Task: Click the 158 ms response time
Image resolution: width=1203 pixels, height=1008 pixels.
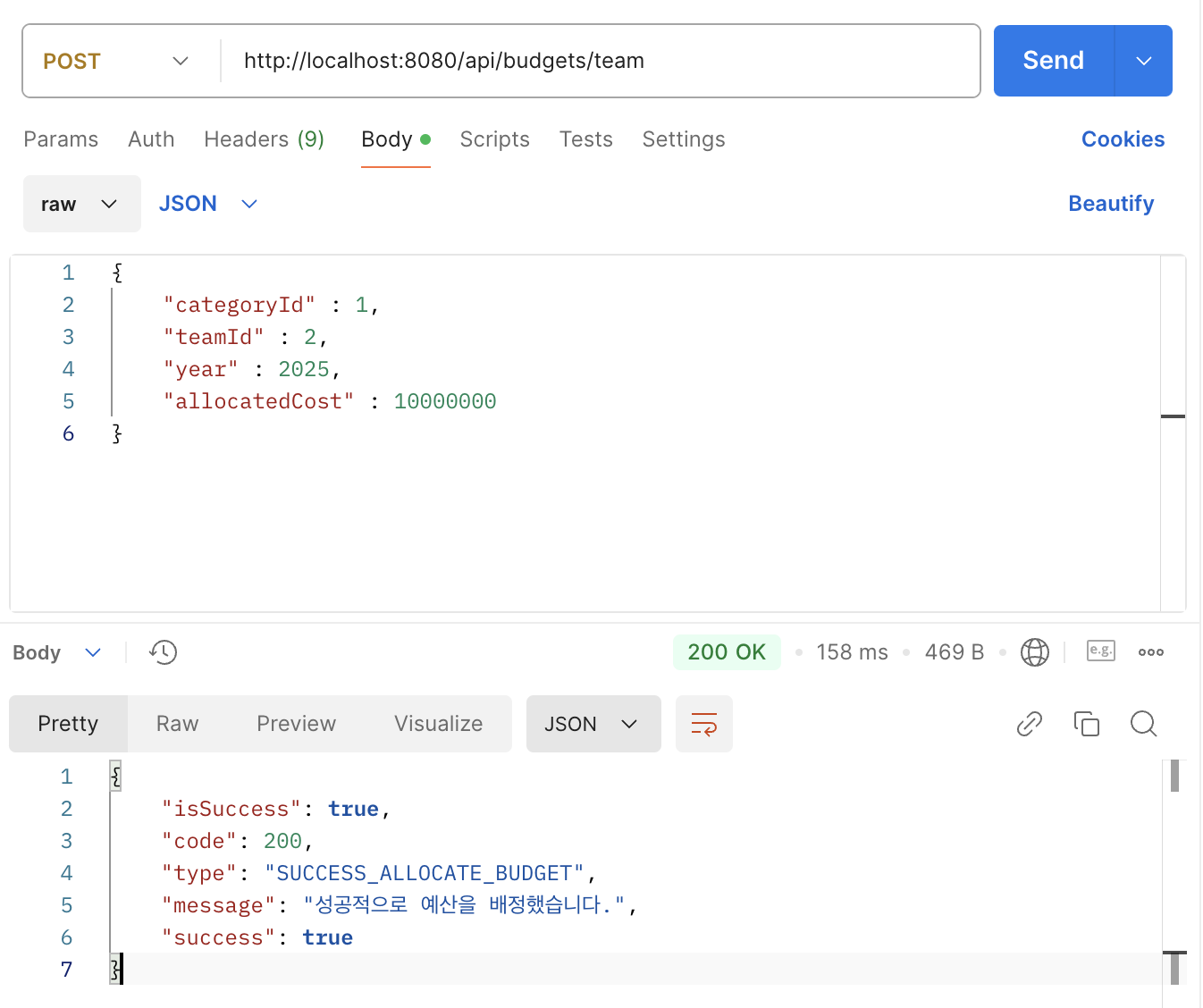Action: (x=853, y=652)
